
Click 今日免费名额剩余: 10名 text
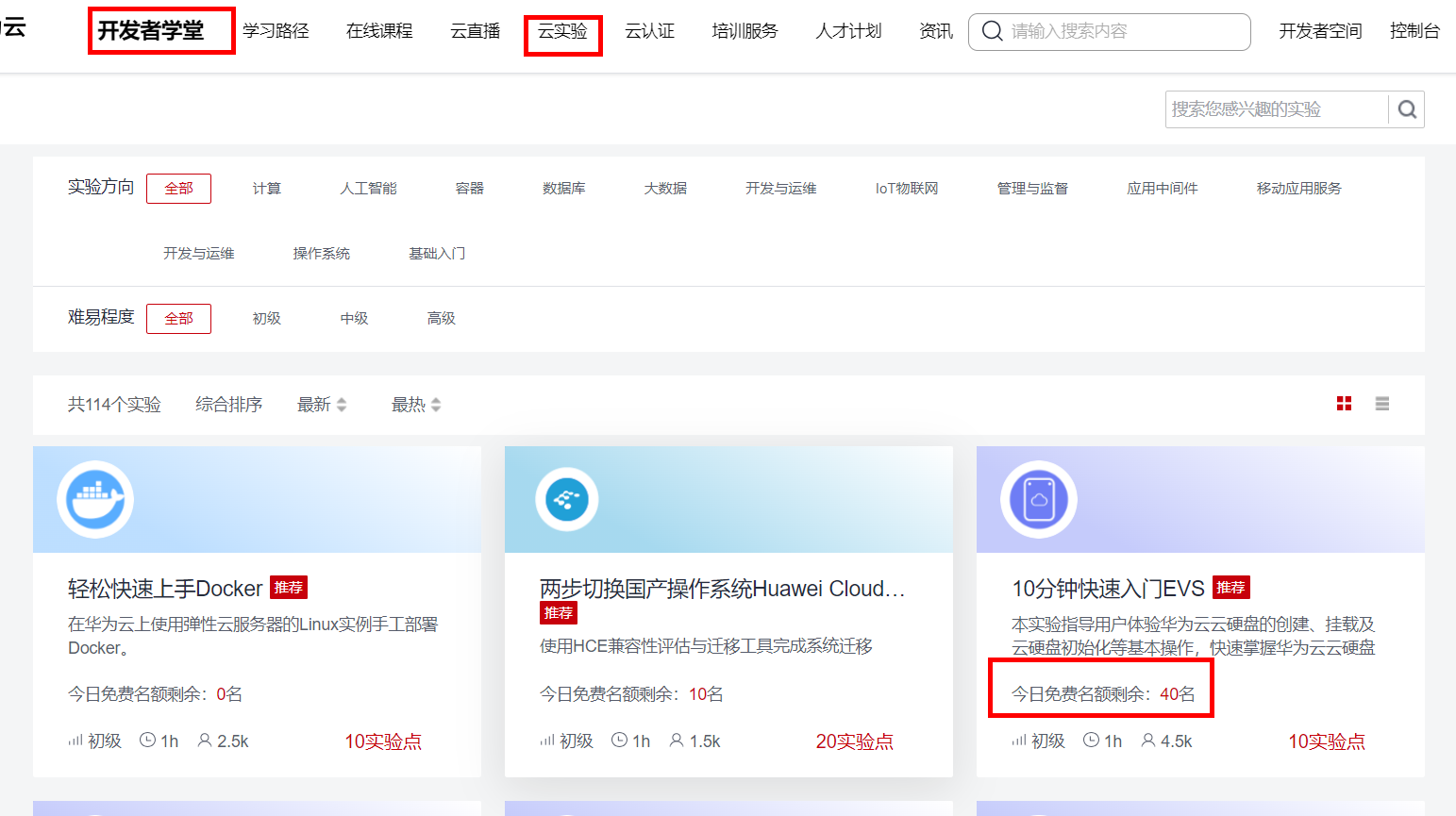(x=631, y=694)
